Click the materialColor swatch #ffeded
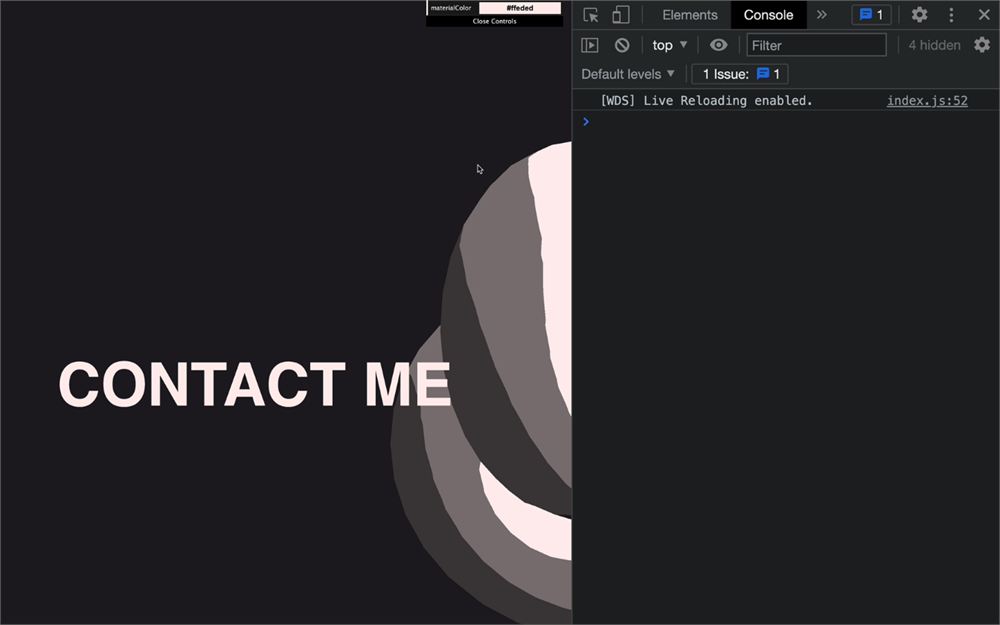 520,8
